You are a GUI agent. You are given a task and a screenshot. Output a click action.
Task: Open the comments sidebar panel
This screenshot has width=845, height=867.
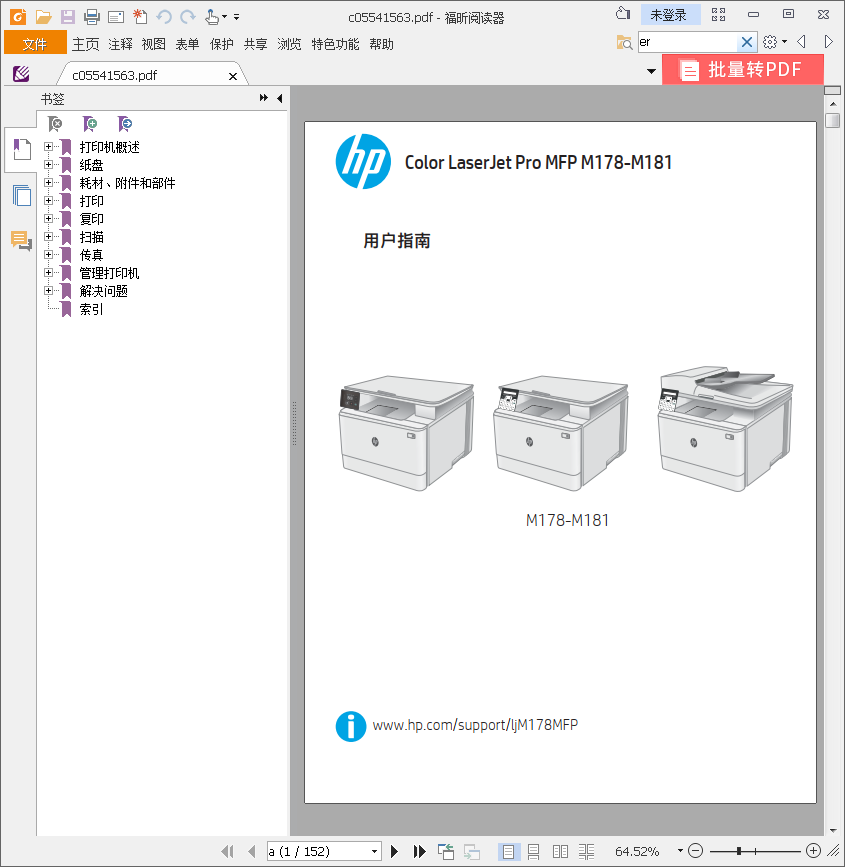[22, 241]
